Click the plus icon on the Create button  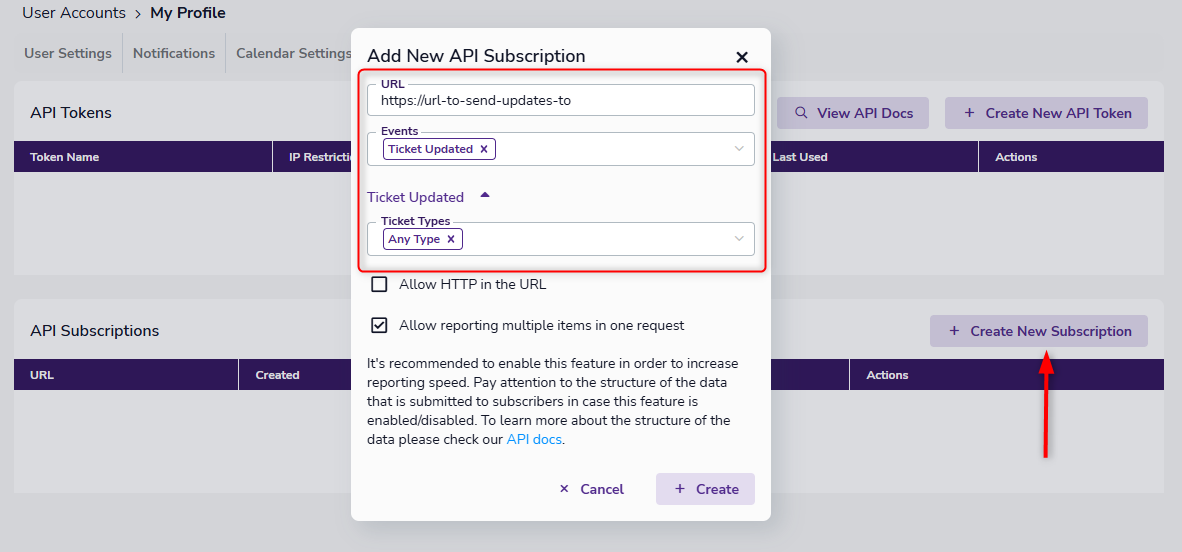click(x=680, y=489)
